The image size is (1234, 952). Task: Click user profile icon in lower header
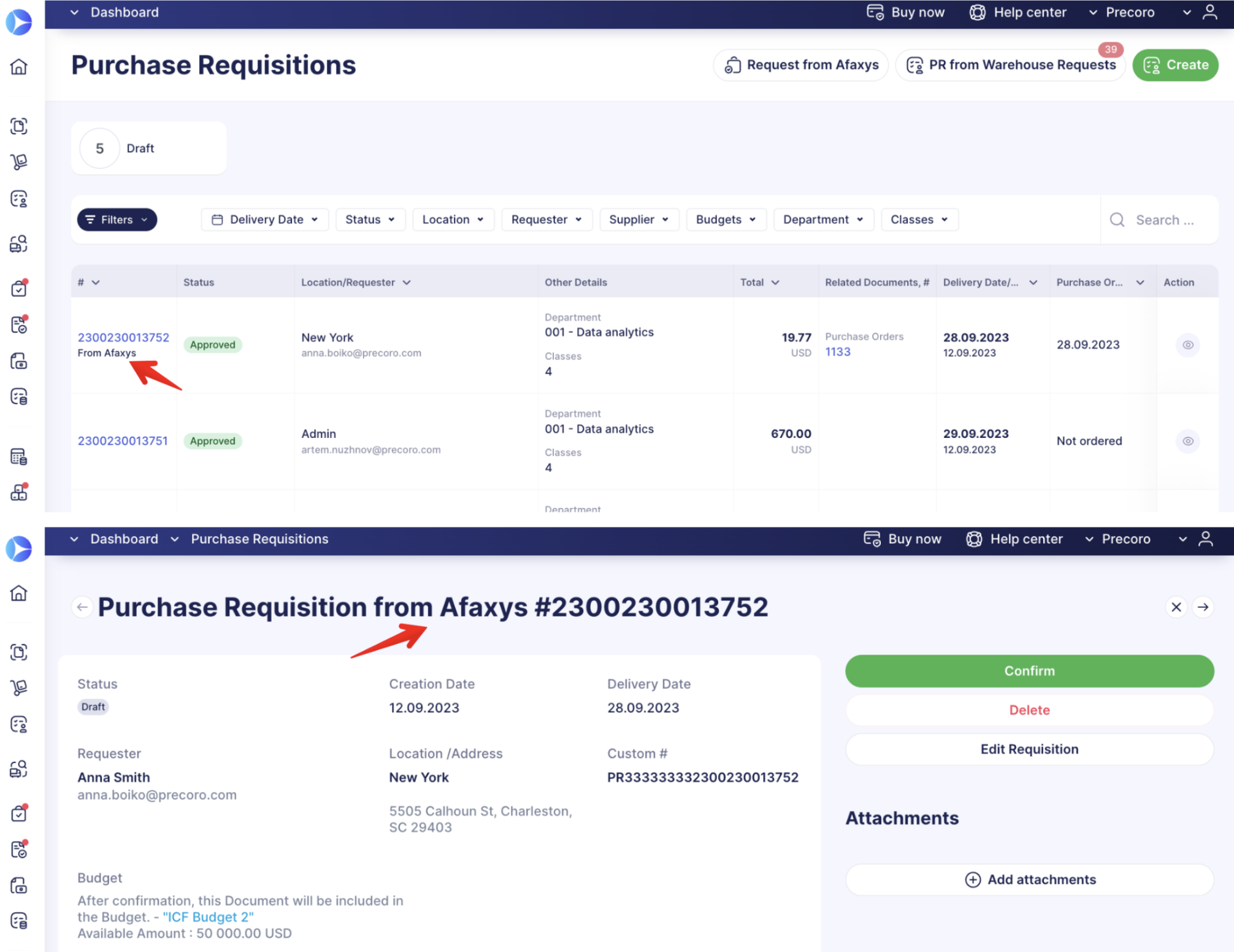coord(1206,539)
